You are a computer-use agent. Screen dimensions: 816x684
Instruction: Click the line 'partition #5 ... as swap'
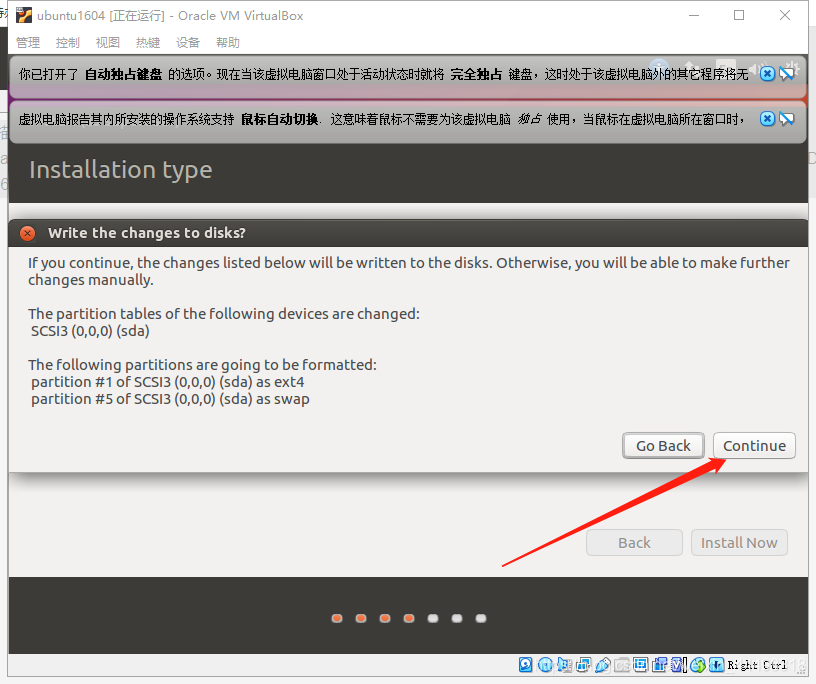170,399
